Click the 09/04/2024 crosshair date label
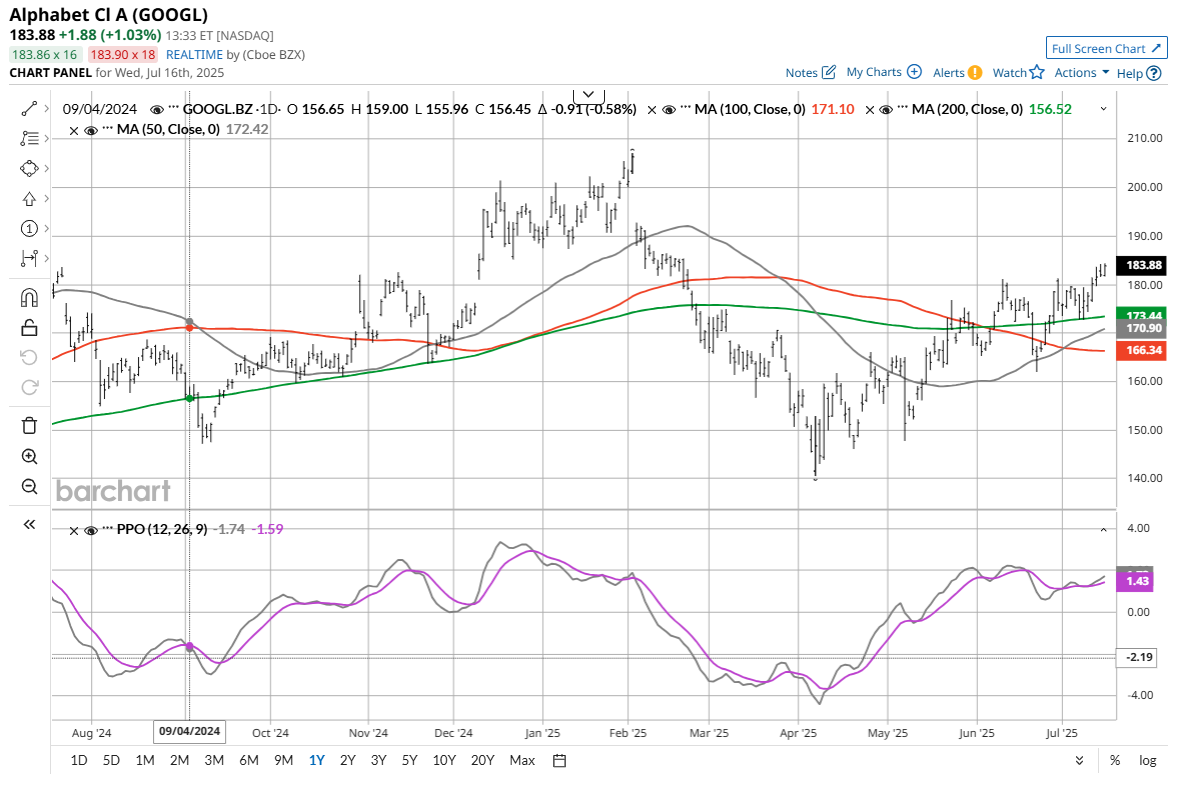The height and width of the screenshot is (795, 1177). click(189, 731)
